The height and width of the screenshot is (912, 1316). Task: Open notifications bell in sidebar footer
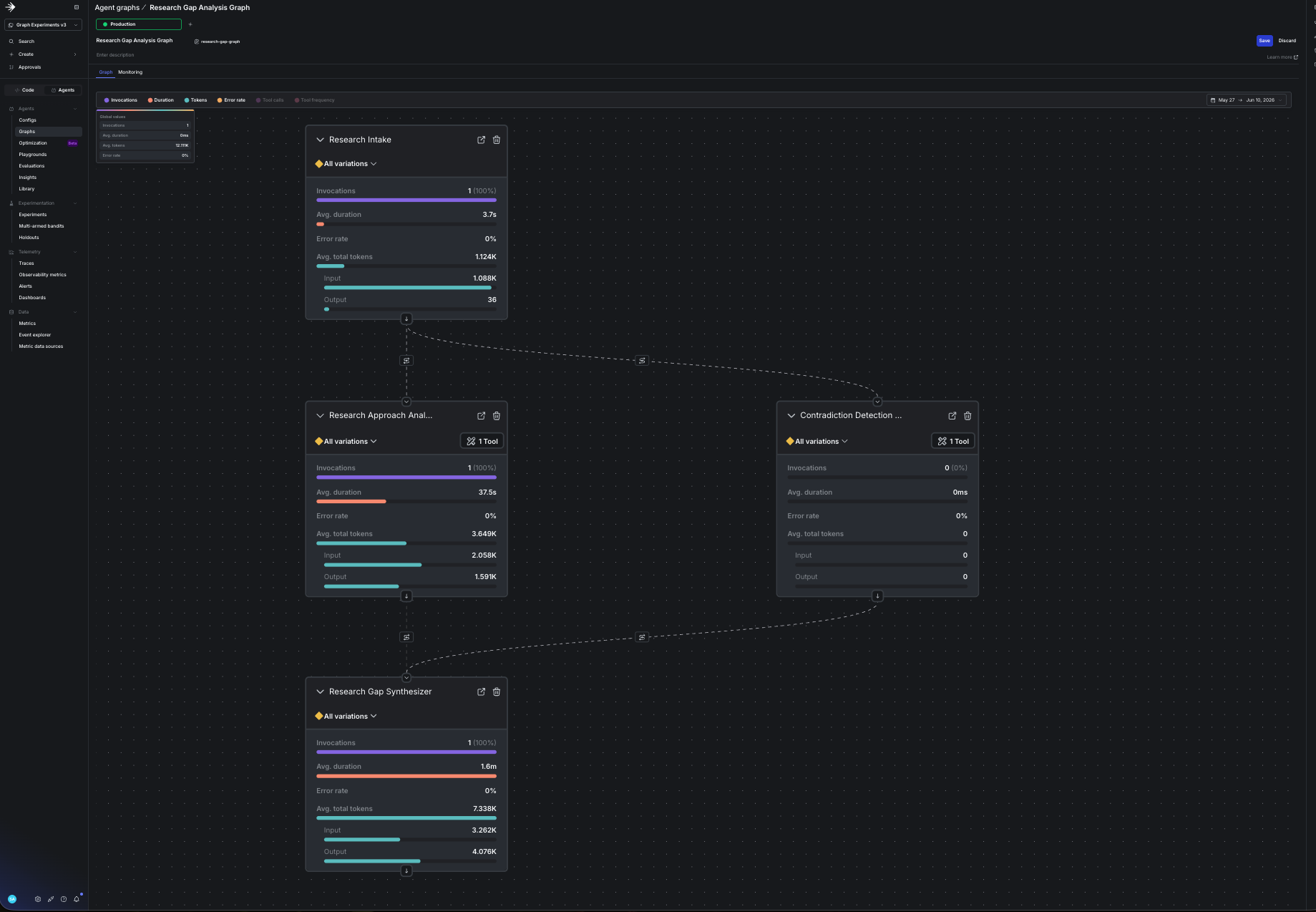point(77,899)
